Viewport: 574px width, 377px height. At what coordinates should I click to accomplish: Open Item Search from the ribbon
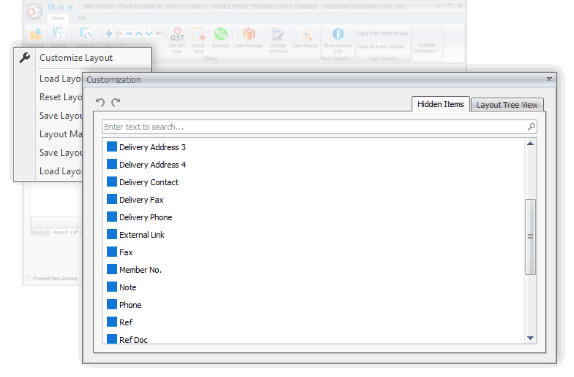point(306,38)
